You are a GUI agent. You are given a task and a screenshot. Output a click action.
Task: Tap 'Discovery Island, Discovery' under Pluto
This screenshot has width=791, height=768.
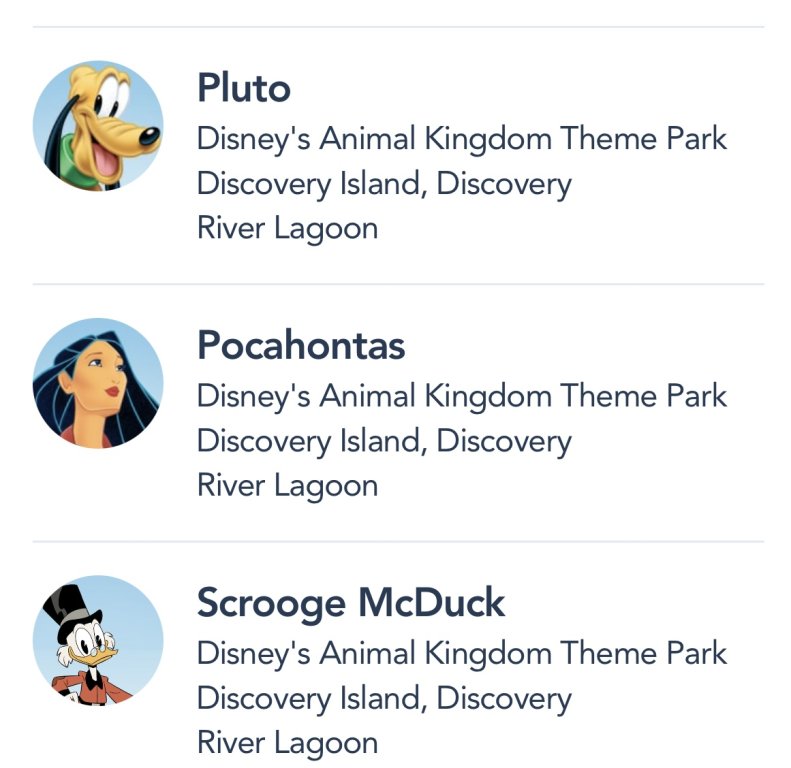(384, 184)
